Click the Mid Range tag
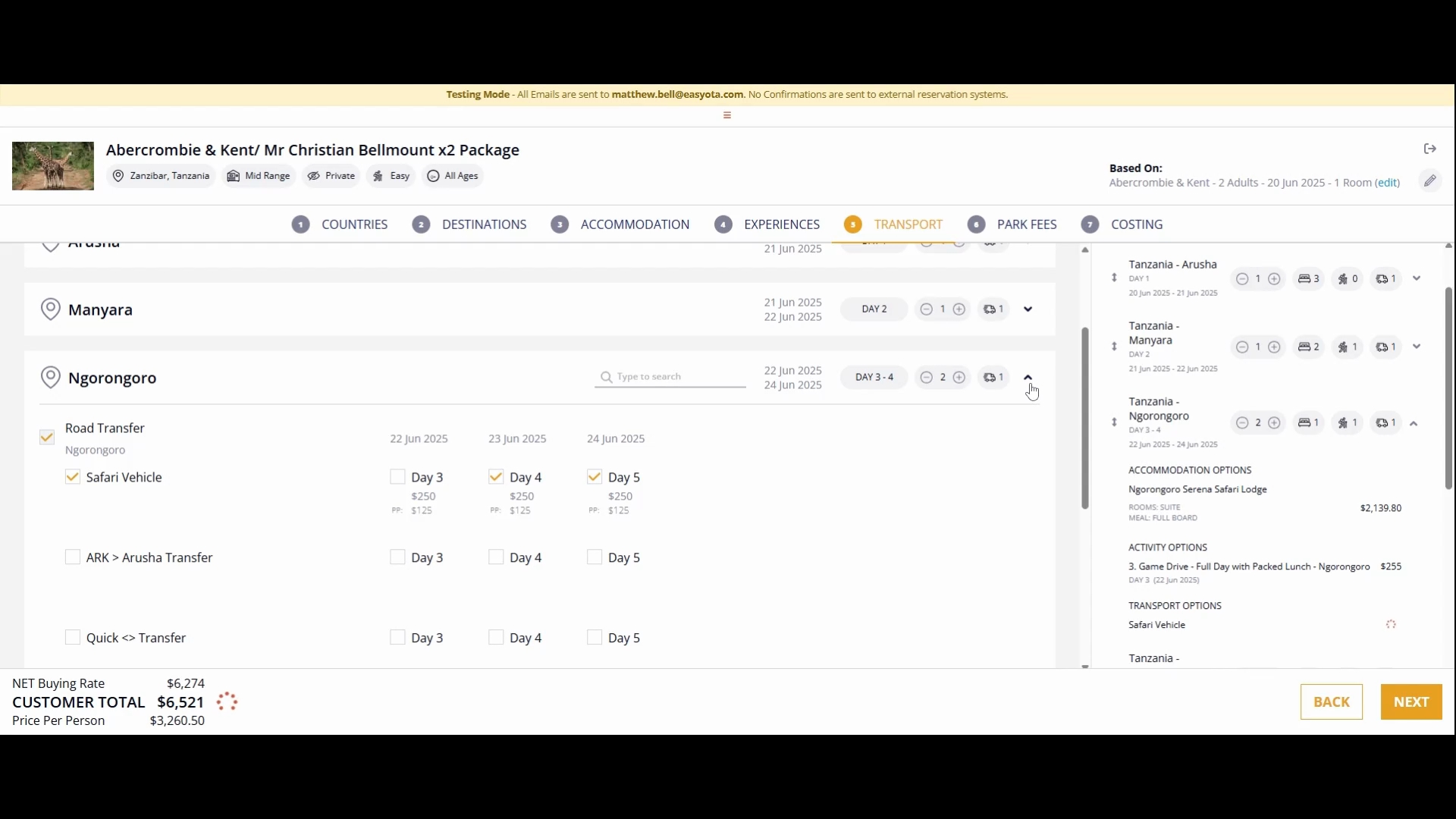This screenshot has width=1456, height=819. 259,176
